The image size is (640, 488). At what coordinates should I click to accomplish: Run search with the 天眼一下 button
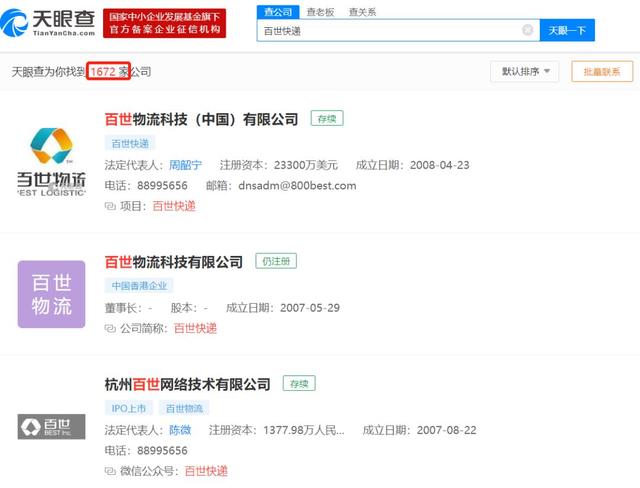pyautogui.click(x=567, y=30)
